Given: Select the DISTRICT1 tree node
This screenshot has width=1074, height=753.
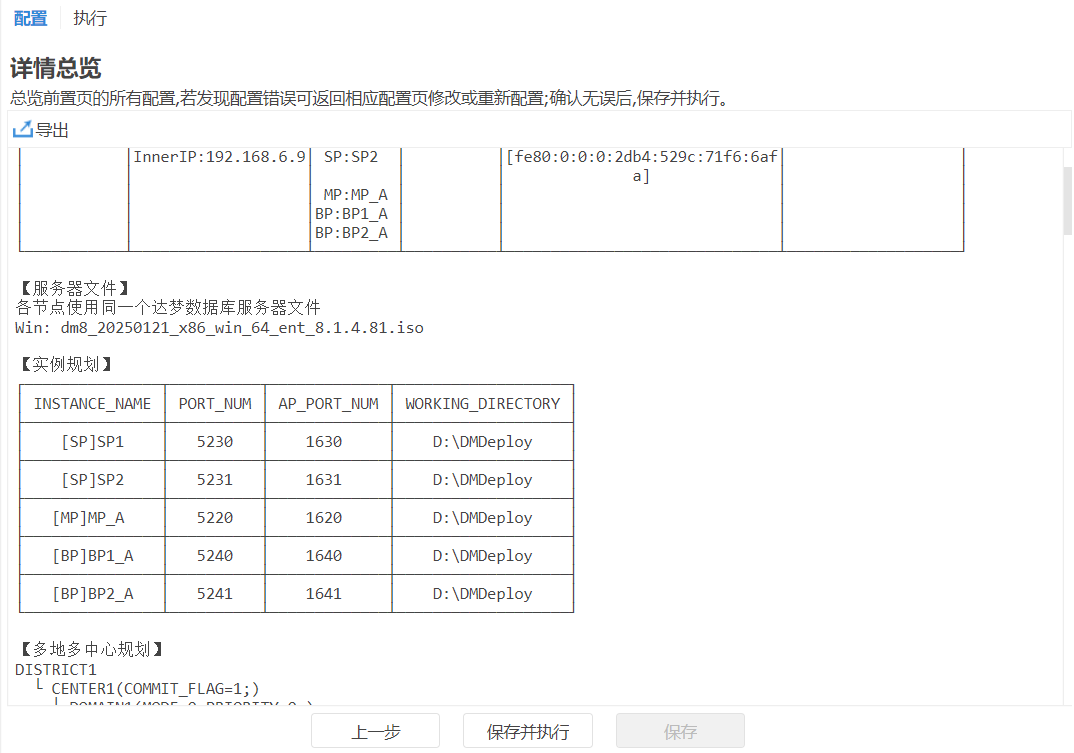Looking at the screenshot, I should coord(56,669).
